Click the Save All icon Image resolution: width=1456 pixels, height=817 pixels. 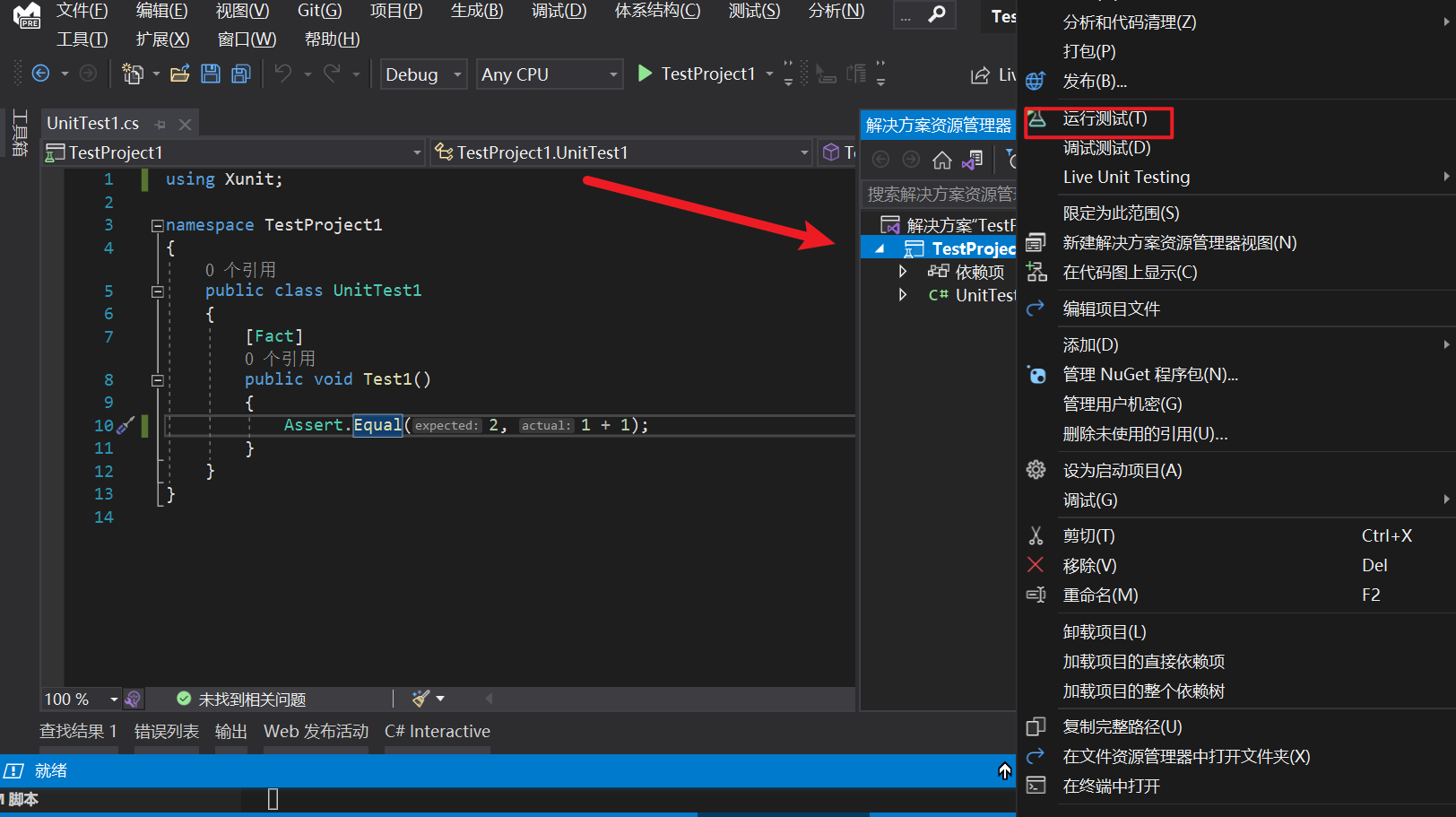point(241,74)
